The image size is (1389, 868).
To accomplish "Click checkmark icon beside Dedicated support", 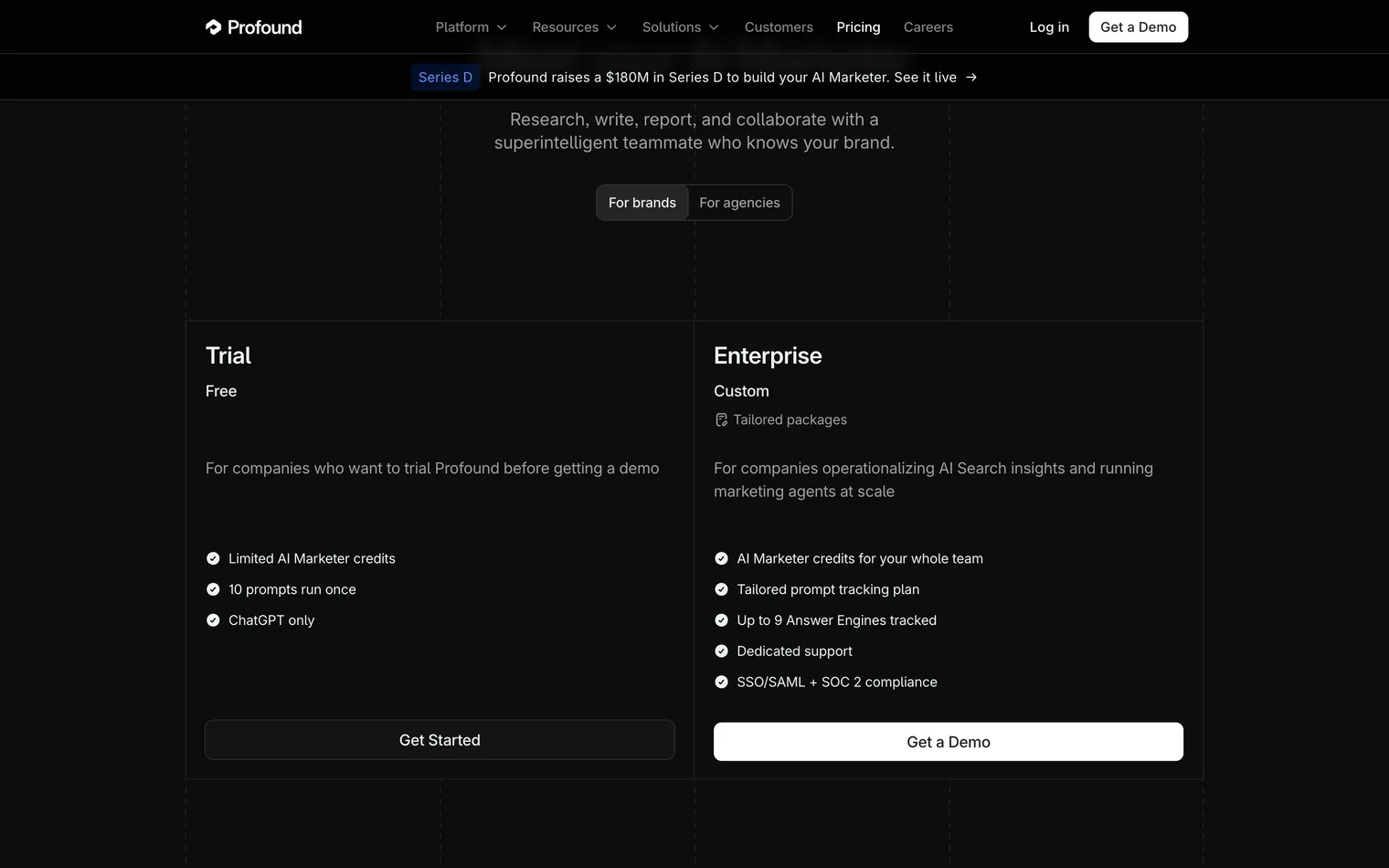I will point(721,651).
